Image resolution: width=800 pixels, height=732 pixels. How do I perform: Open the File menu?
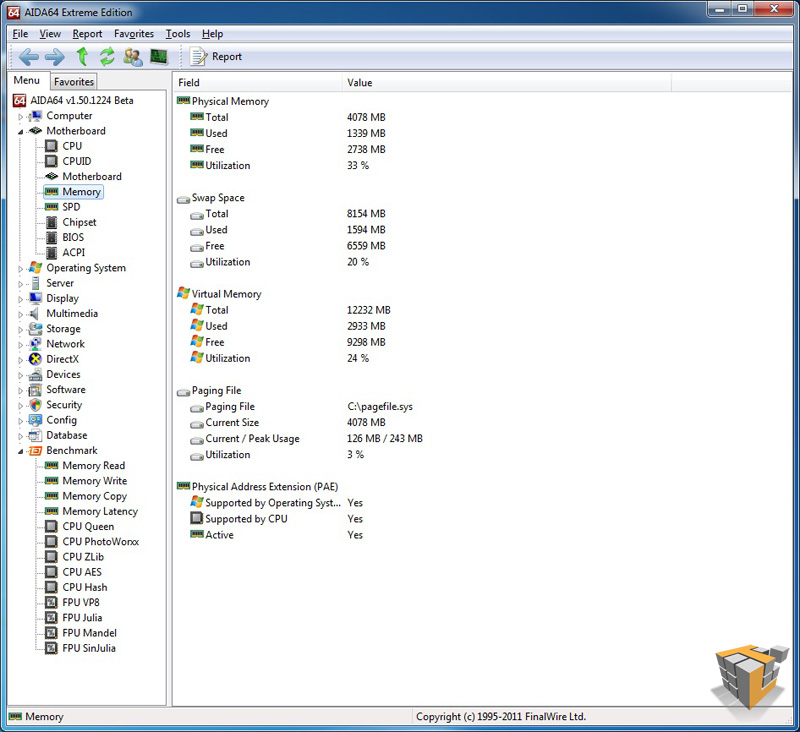[x=20, y=34]
